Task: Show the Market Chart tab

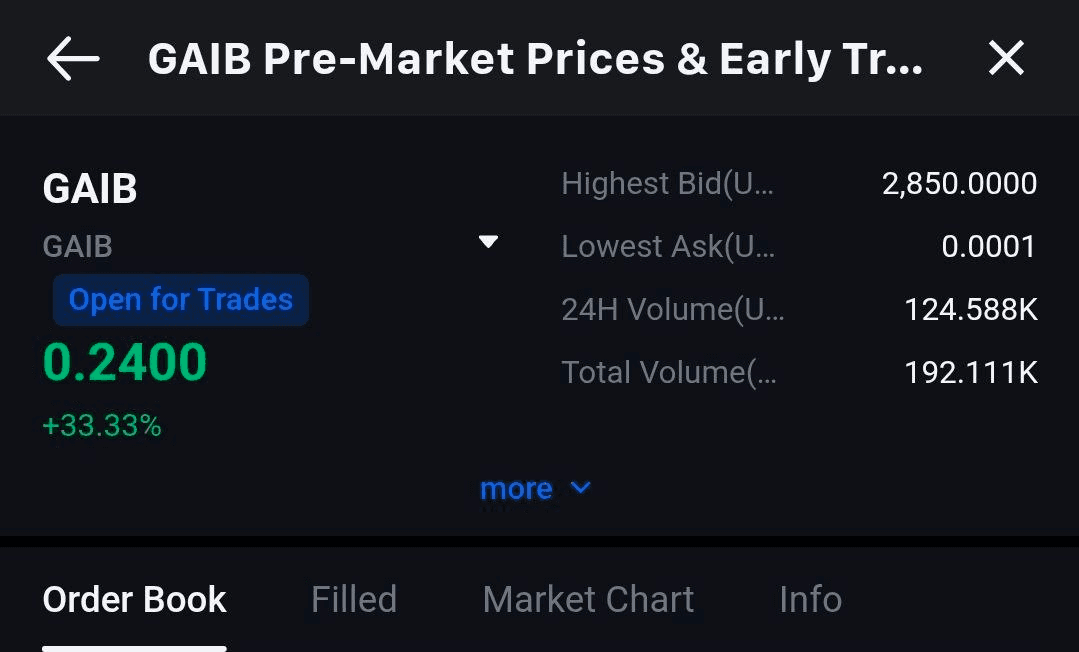Action: click(588, 600)
